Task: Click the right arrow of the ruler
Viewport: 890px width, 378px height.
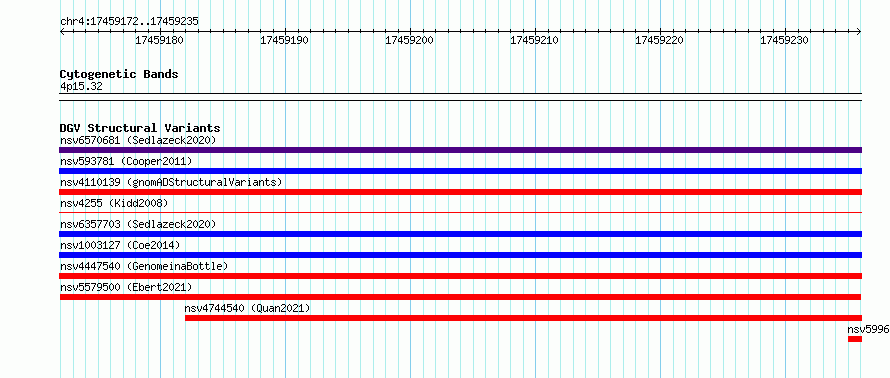Action: pyautogui.click(x=859, y=32)
